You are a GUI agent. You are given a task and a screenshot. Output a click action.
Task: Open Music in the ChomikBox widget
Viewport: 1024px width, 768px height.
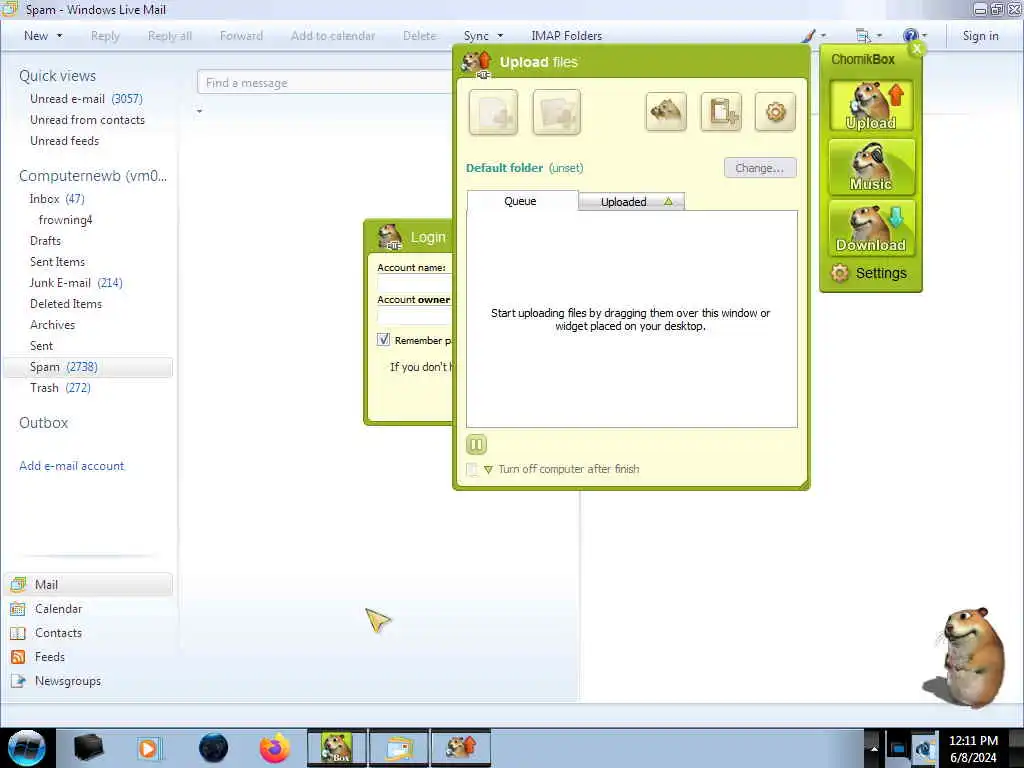coord(871,167)
